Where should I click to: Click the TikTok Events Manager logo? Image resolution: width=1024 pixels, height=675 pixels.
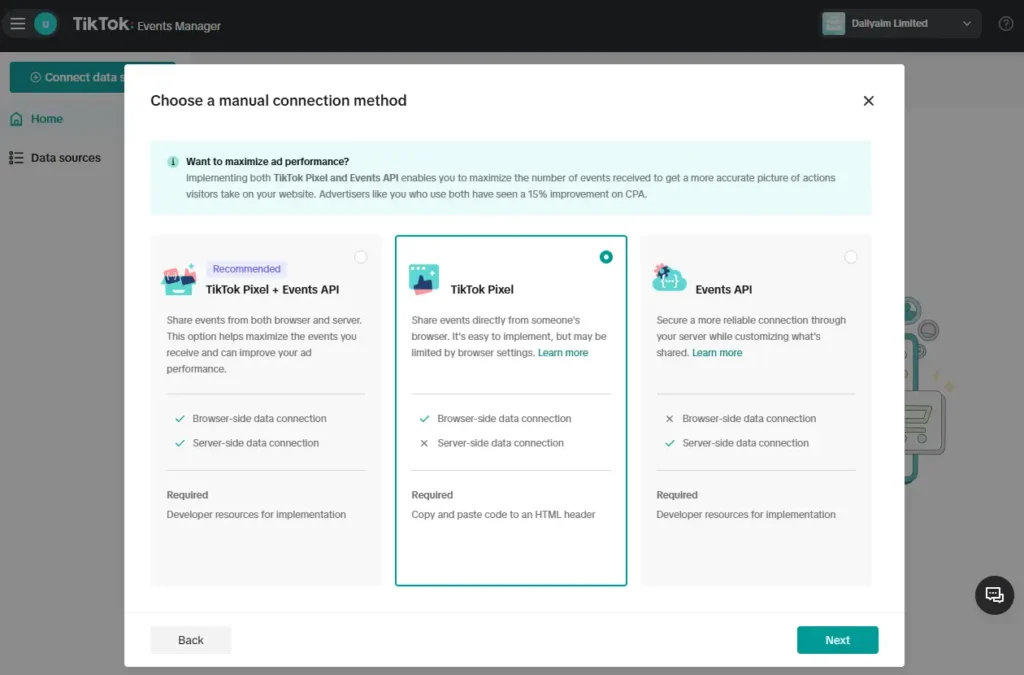[146, 25]
